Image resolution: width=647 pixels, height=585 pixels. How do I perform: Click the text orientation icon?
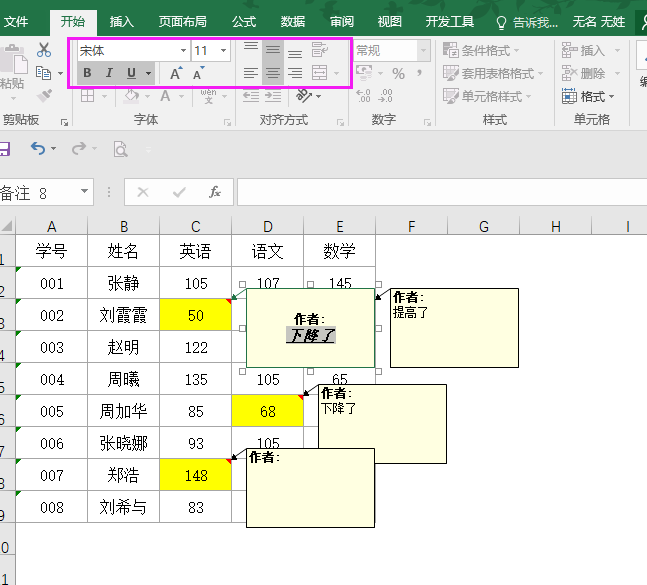(304, 96)
